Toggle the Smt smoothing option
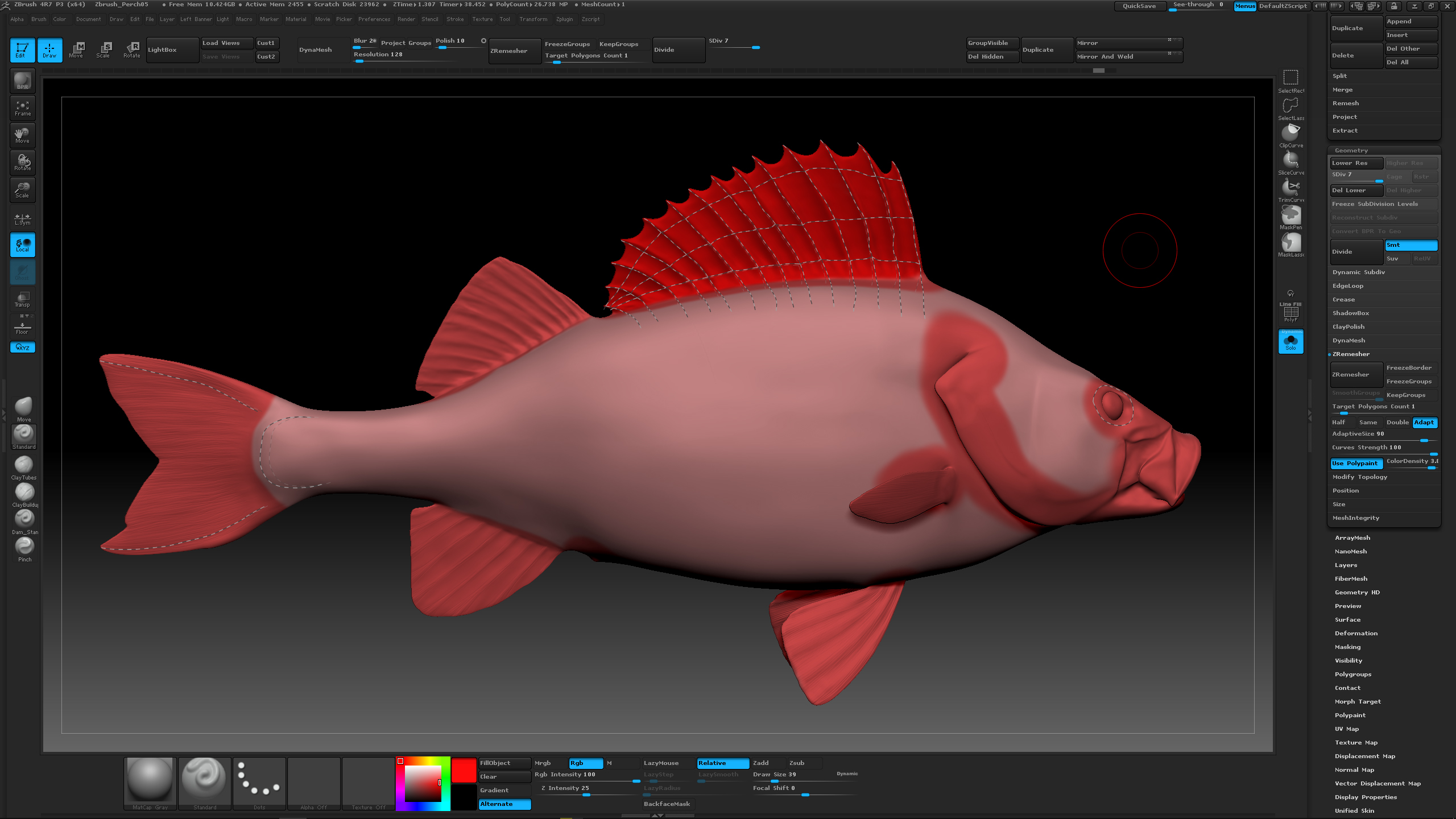 [1411, 245]
